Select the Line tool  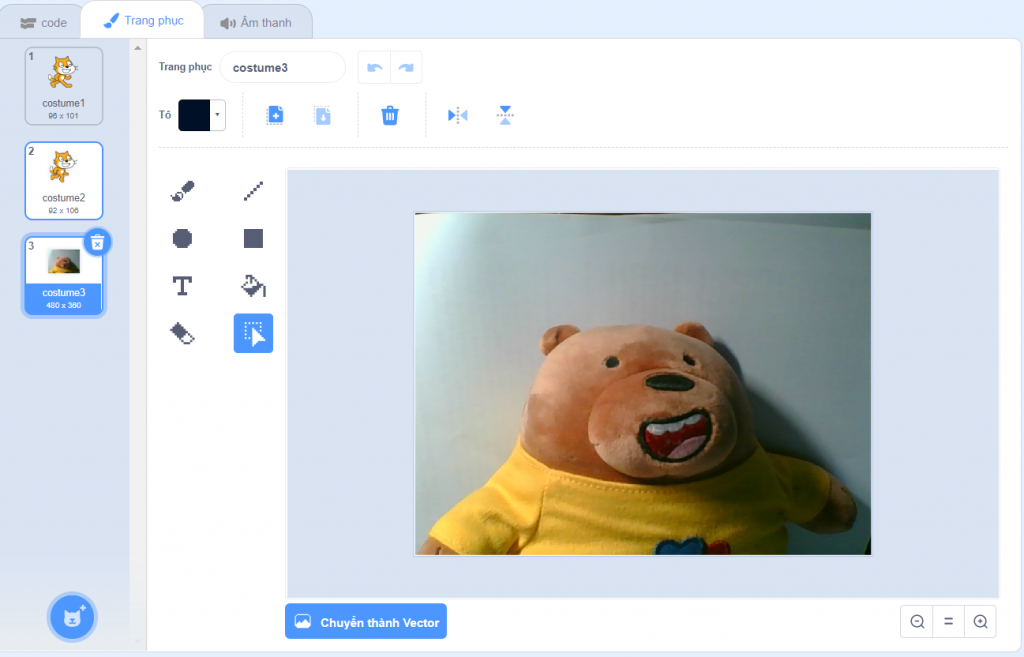[x=253, y=191]
